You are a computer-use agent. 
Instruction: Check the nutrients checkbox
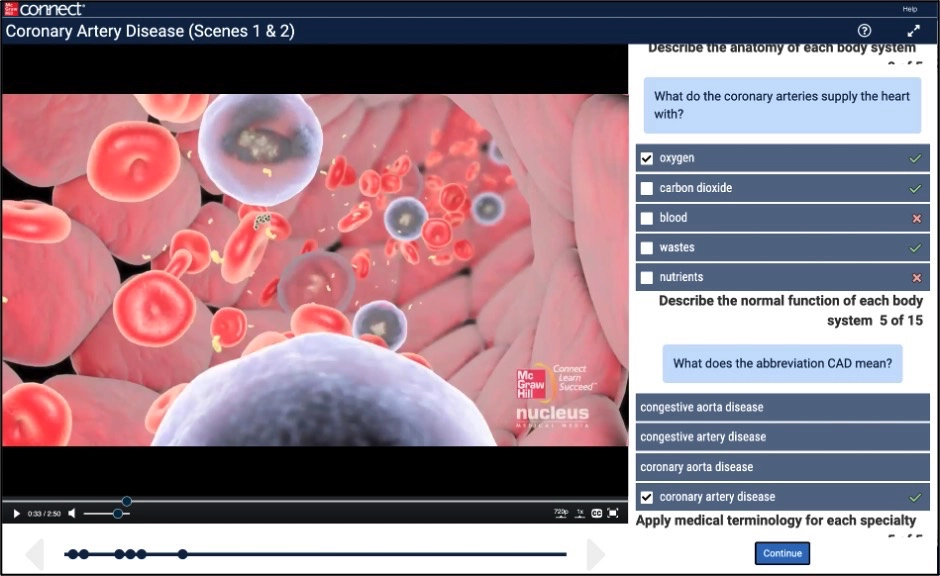click(647, 278)
